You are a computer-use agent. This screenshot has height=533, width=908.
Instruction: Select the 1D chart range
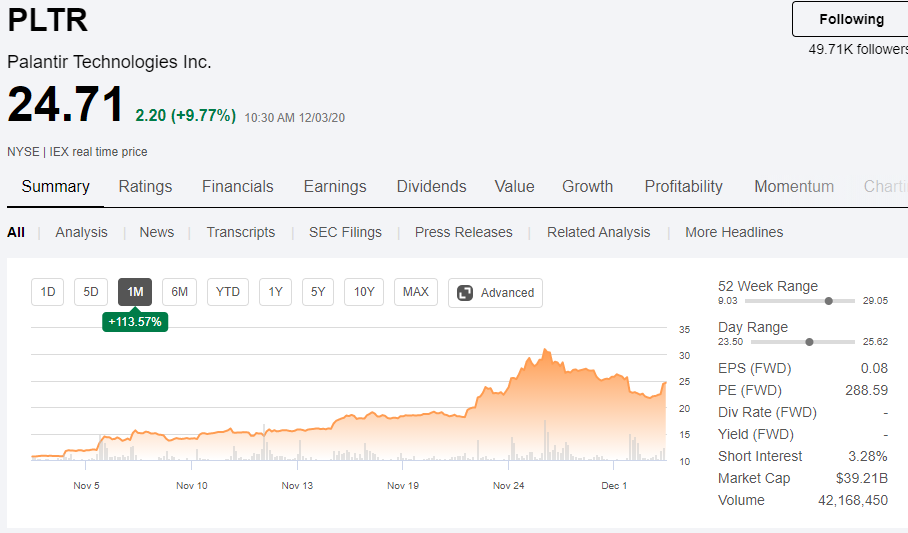coord(47,292)
